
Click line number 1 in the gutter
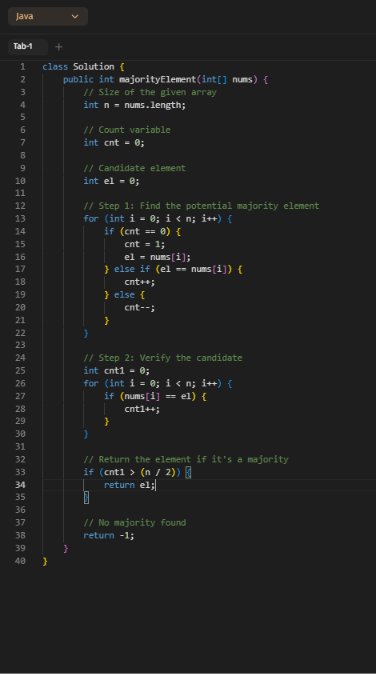[x=22, y=67]
